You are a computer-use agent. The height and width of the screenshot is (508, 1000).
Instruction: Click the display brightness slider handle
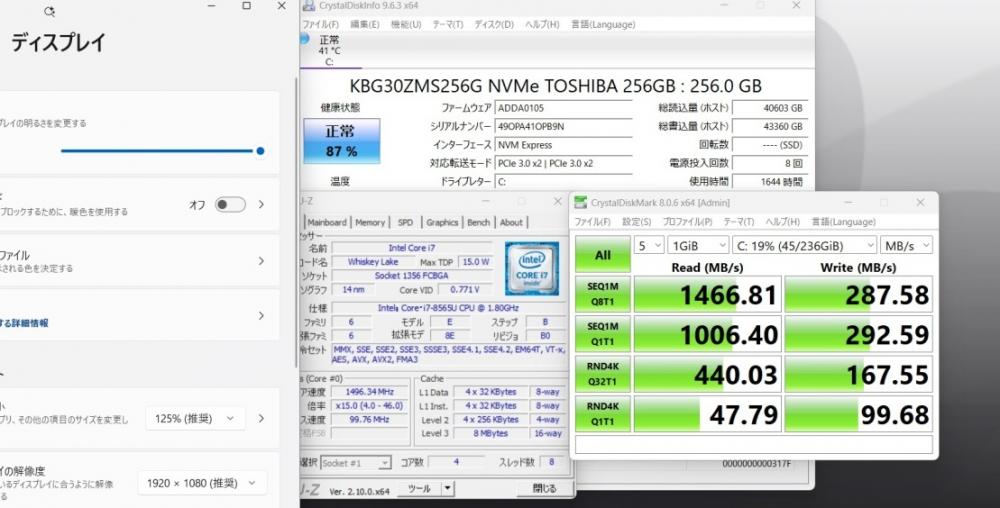click(x=260, y=151)
